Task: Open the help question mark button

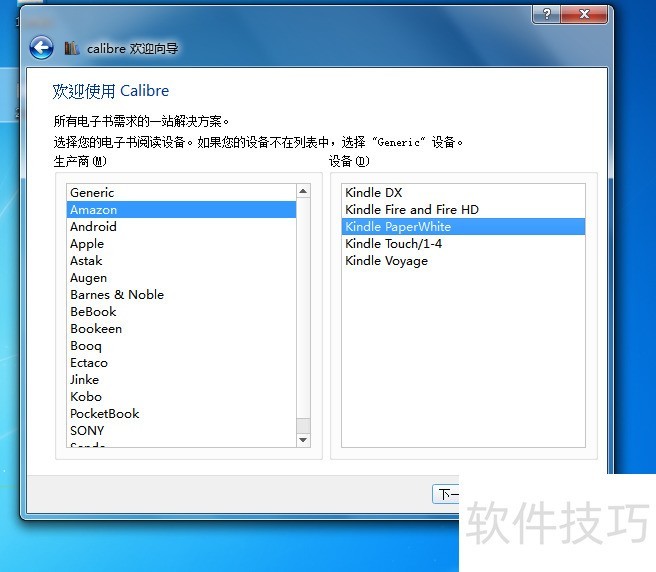Action: tap(546, 15)
